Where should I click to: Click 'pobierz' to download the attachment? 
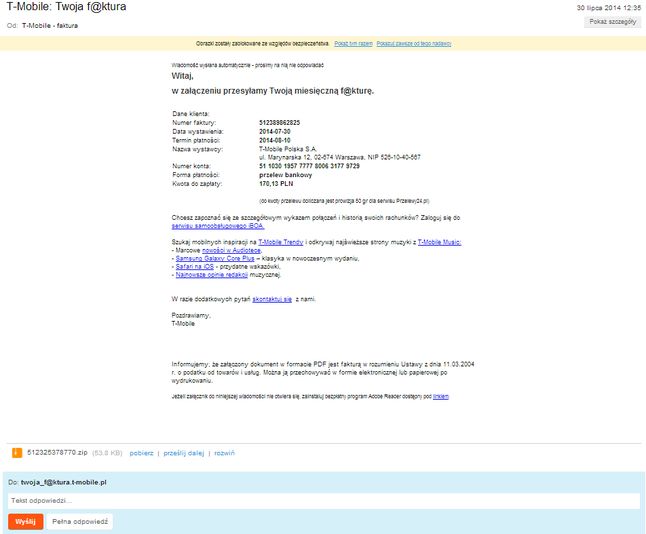[141, 453]
